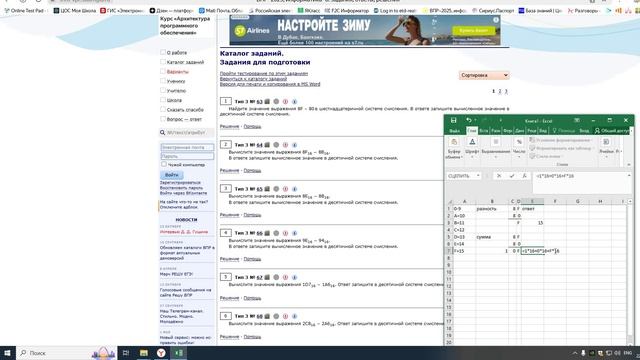Viewport: 640px width, 360px height.
Task: Open the Windows Start menu
Action: coord(7,353)
